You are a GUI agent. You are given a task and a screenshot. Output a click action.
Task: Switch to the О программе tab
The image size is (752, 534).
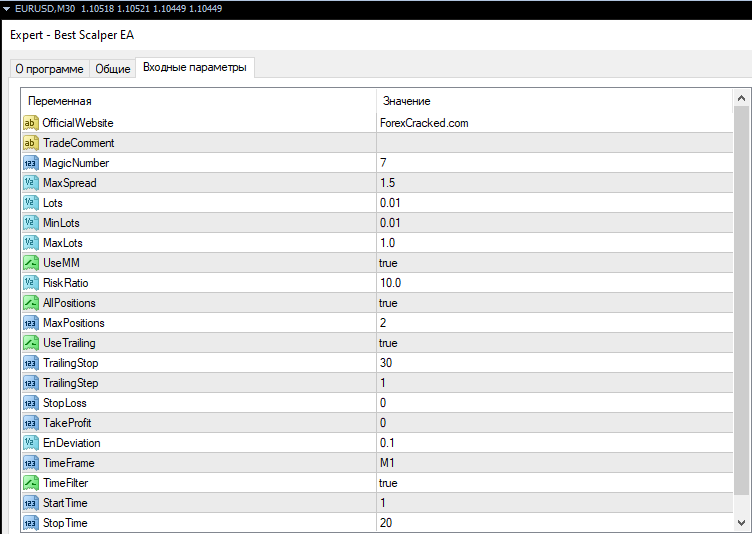pos(49,69)
